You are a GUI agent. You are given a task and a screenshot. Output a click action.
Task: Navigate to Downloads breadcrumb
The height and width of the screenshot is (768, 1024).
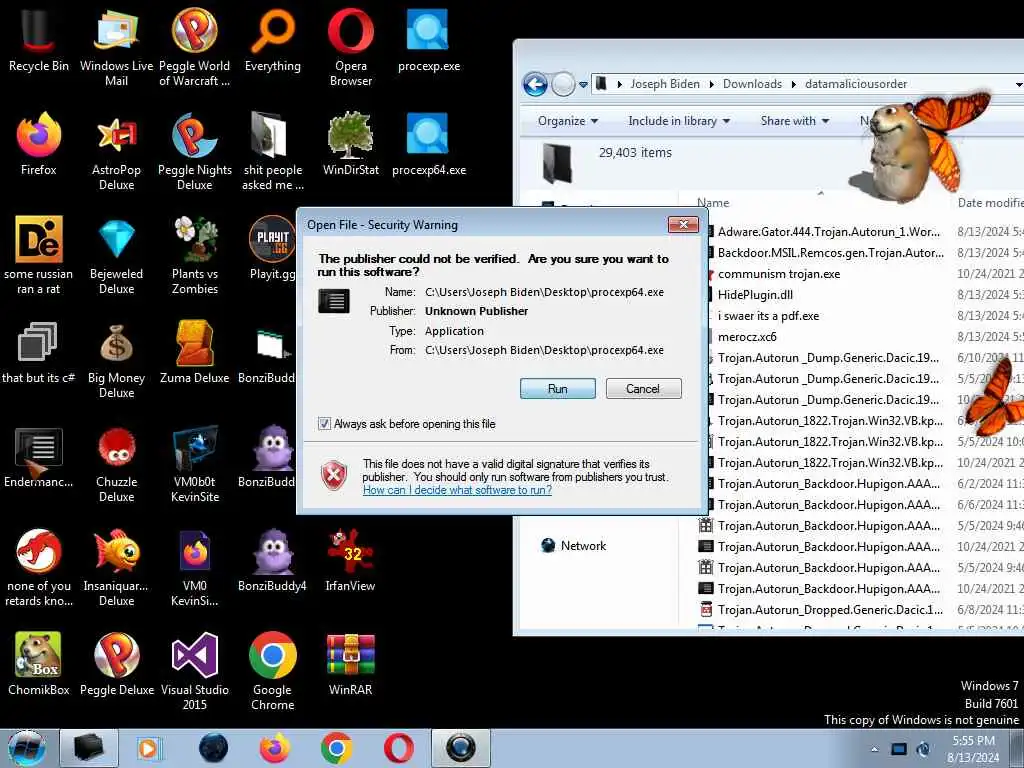tap(752, 84)
